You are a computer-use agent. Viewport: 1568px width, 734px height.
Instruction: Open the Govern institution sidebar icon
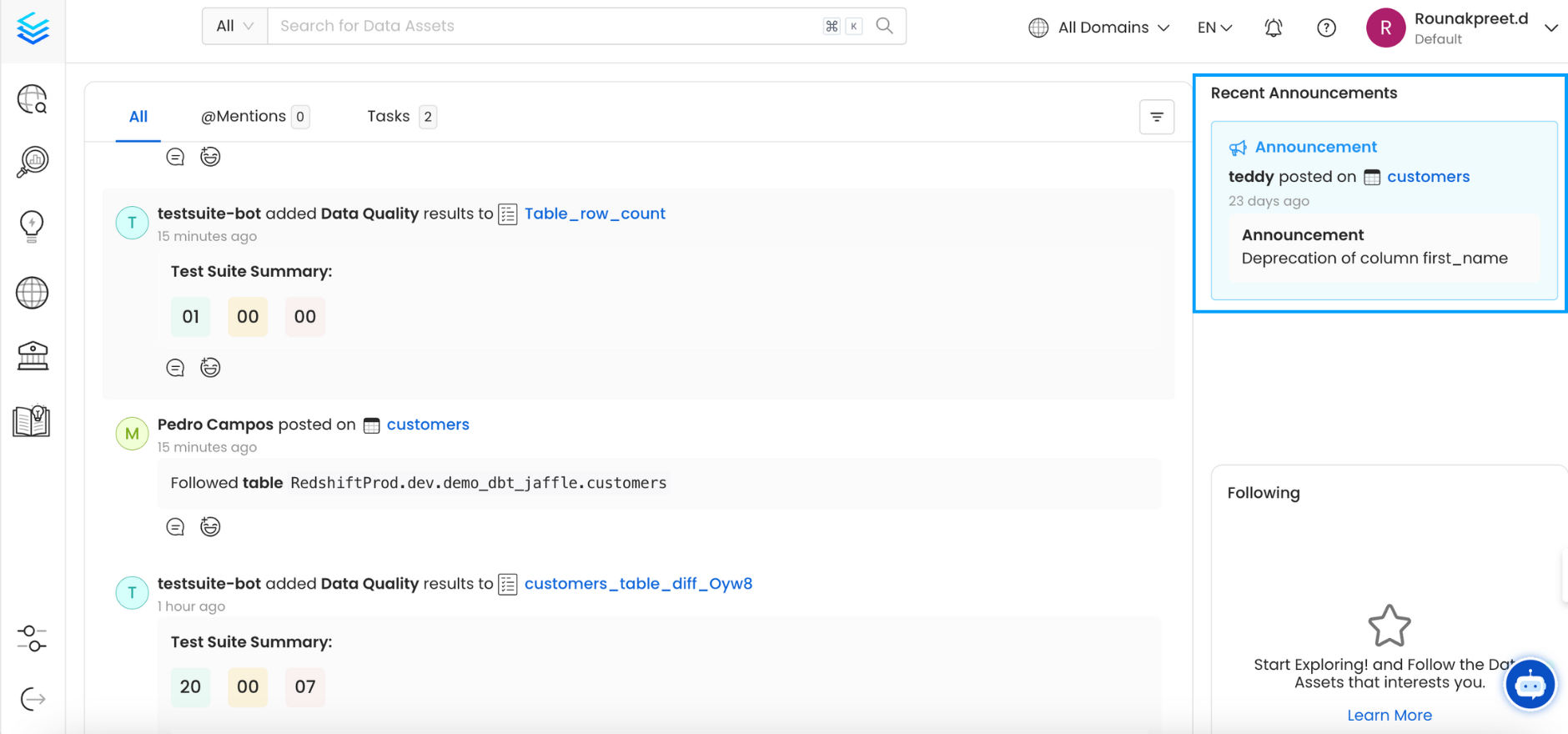(33, 356)
